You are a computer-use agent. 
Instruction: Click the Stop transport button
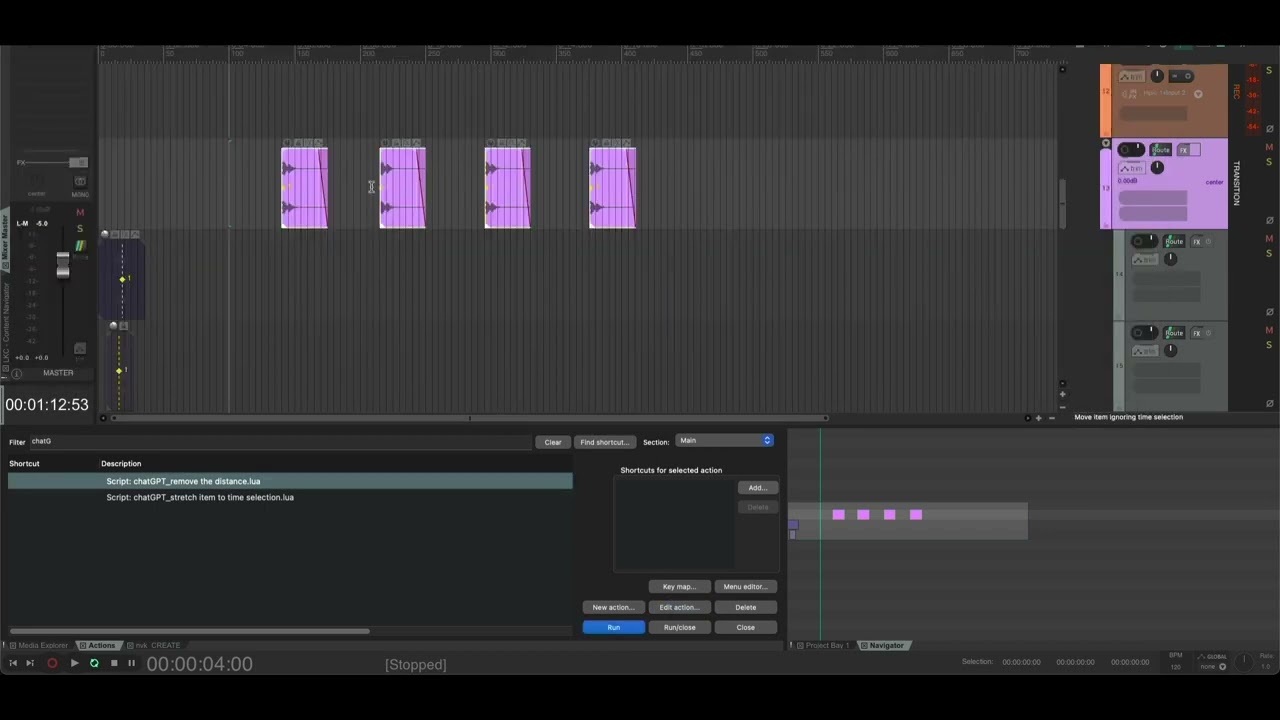click(x=114, y=663)
